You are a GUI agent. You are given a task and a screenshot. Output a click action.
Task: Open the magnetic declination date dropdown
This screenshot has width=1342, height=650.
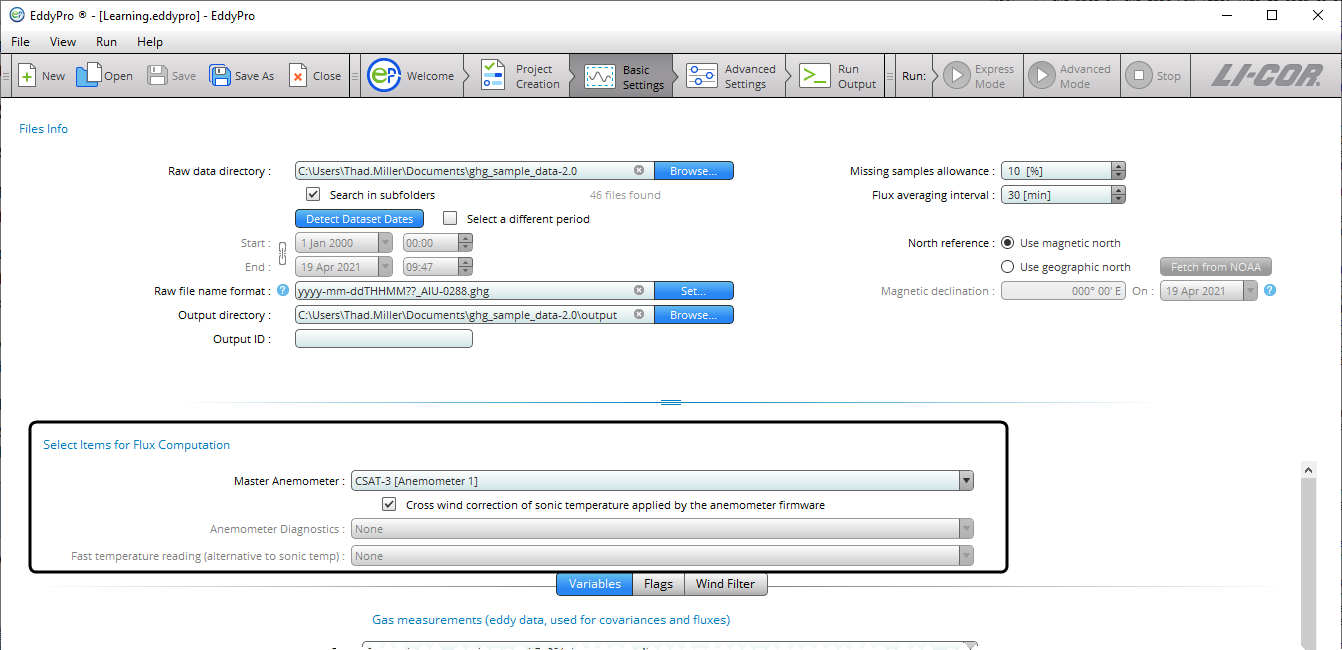[x=1250, y=291]
